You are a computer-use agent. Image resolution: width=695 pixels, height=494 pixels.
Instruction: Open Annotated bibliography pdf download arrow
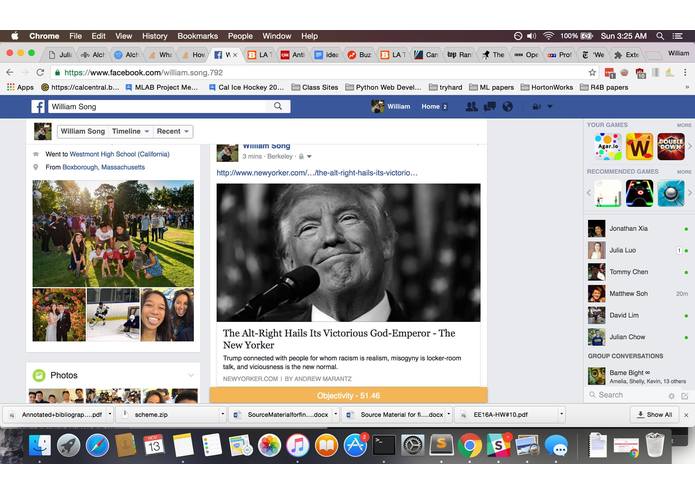pos(110,414)
